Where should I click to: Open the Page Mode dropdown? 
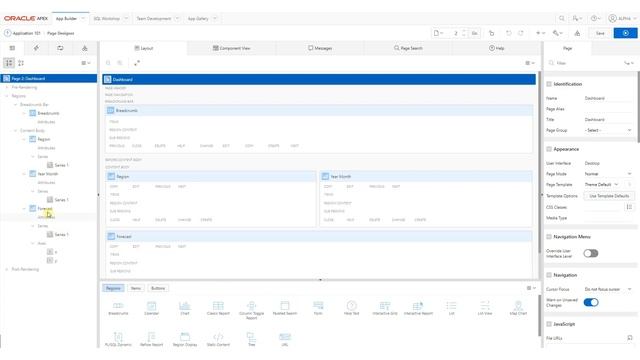[x=608, y=174]
